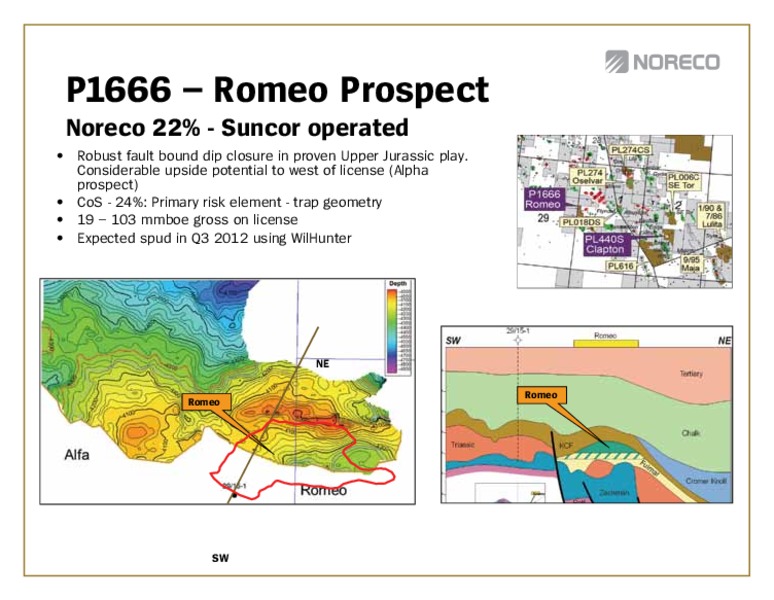Click the purple "PL440S Clapton" label
The image size is (774, 600).
pyautogui.click(x=605, y=244)
